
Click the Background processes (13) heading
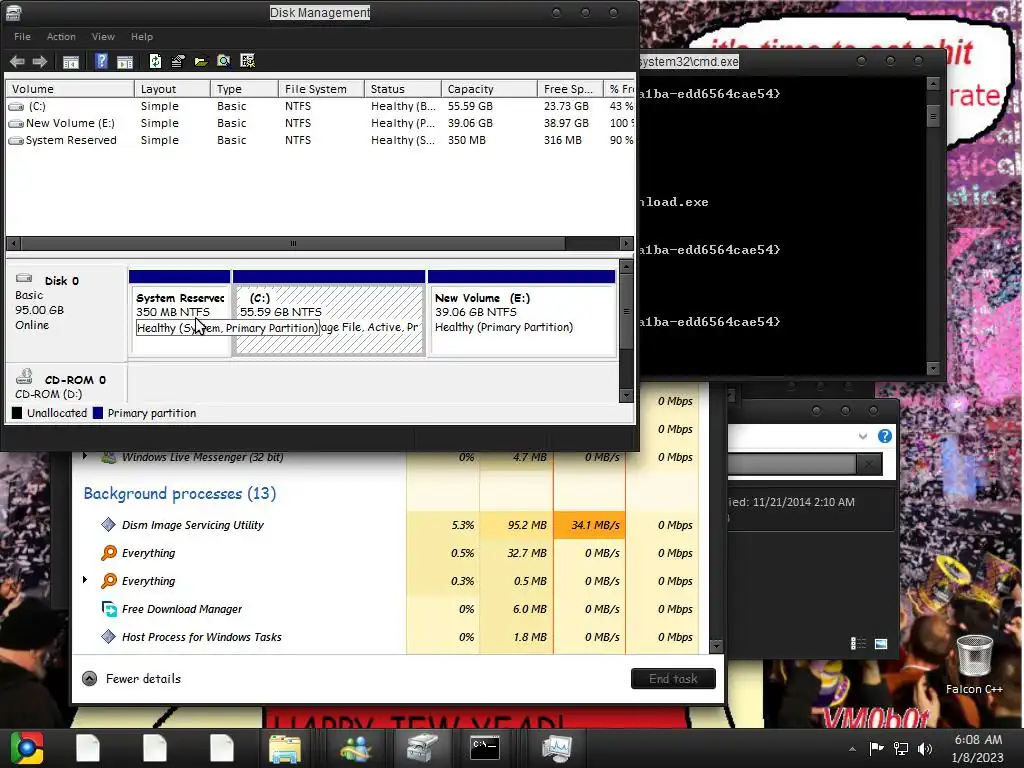[180, 494]
